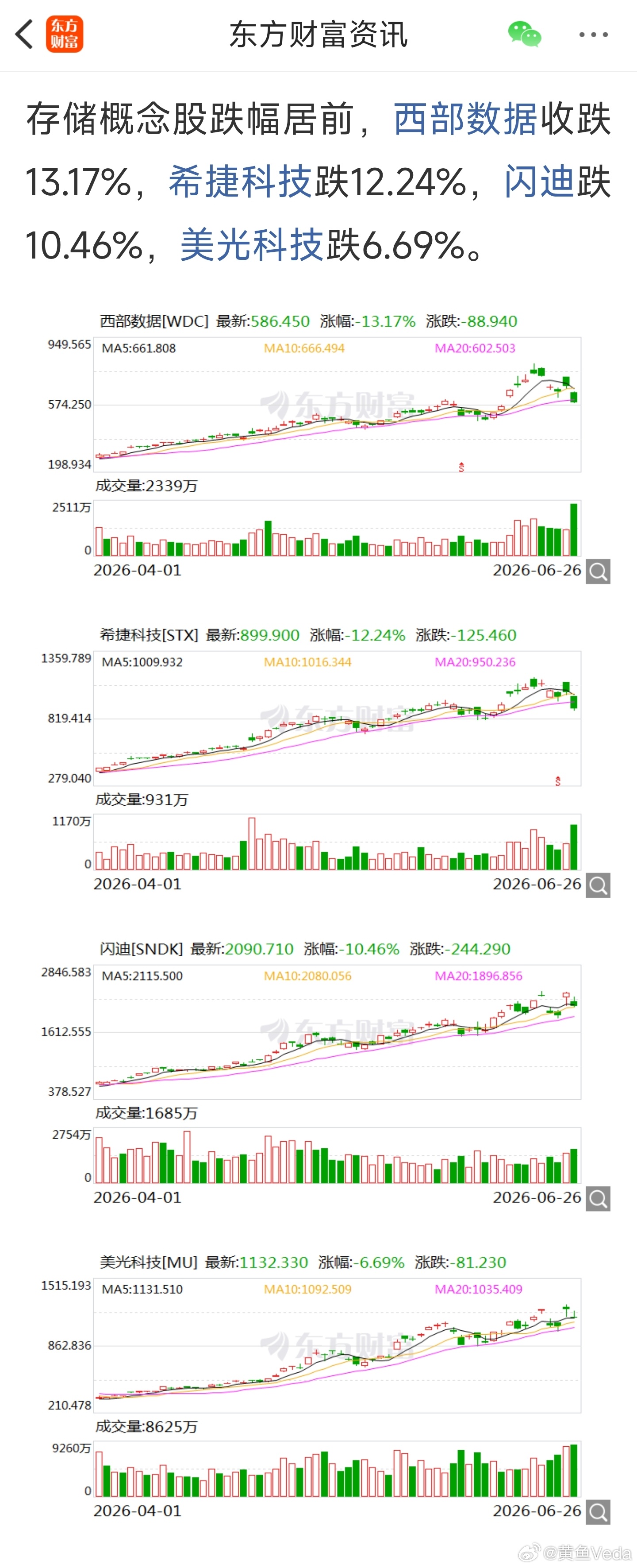Tap the SNDK candlestick price chart
The height and width of the screenshot is (1568, 637).
click(337, 1032)
